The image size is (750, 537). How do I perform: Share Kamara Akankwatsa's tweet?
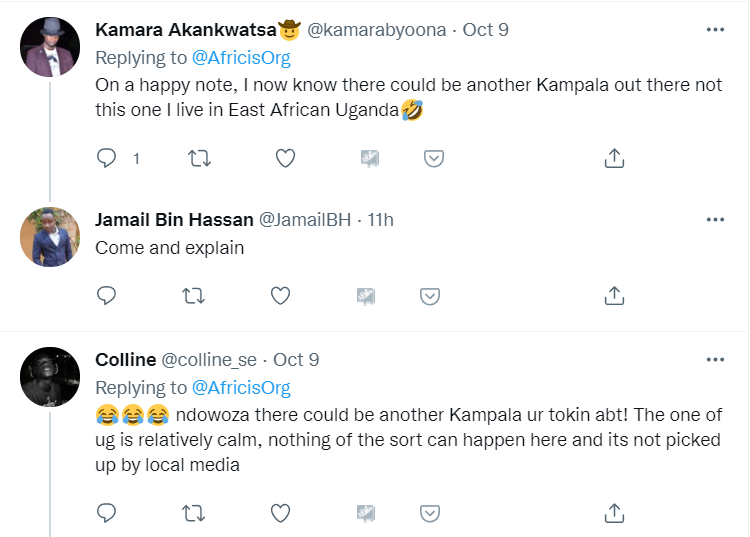[x=615, y=158]
